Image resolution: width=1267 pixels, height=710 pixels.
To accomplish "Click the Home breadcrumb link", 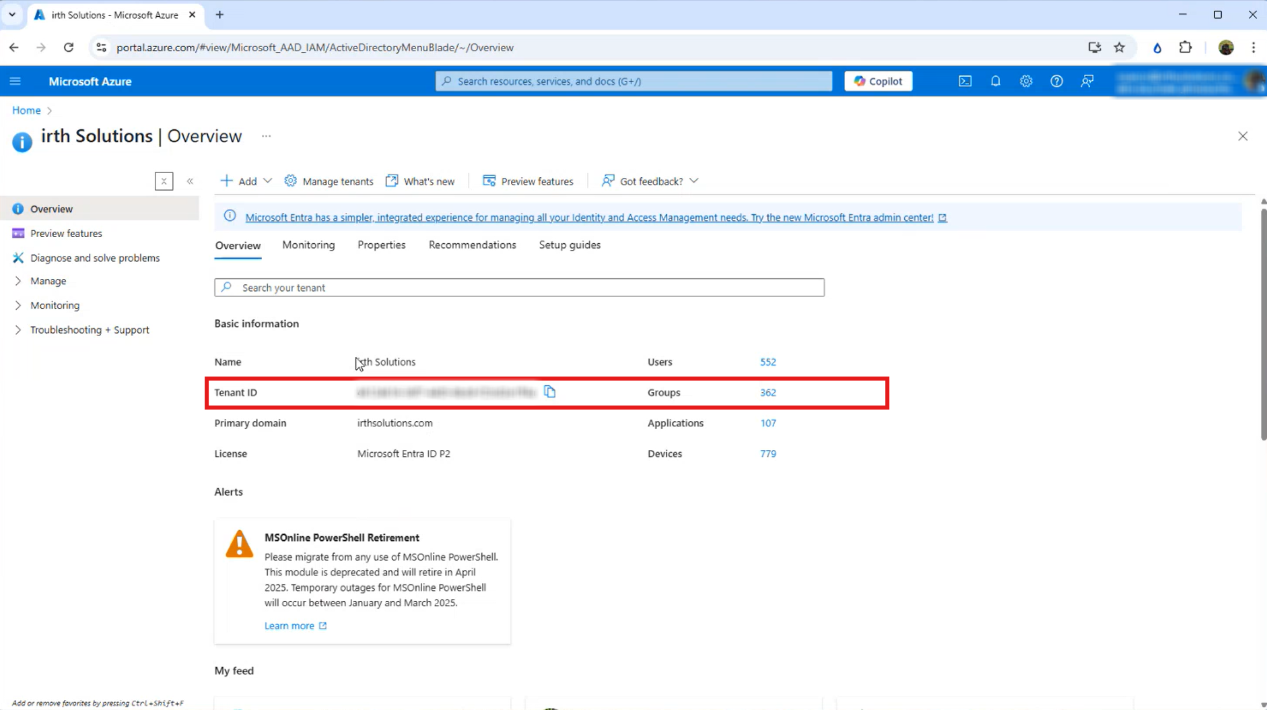I will pos(26,110).
